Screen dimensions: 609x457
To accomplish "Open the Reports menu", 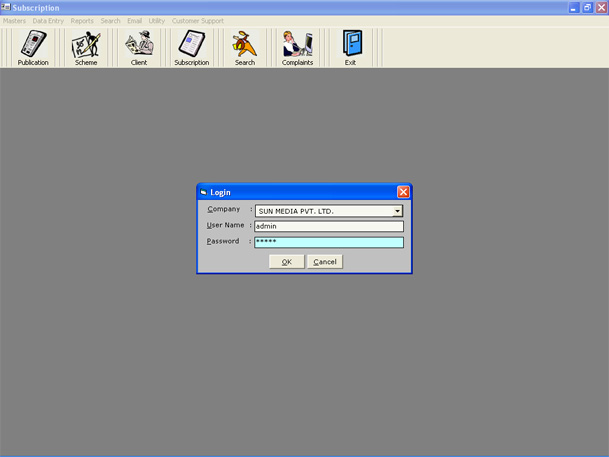I will point(82,21).
